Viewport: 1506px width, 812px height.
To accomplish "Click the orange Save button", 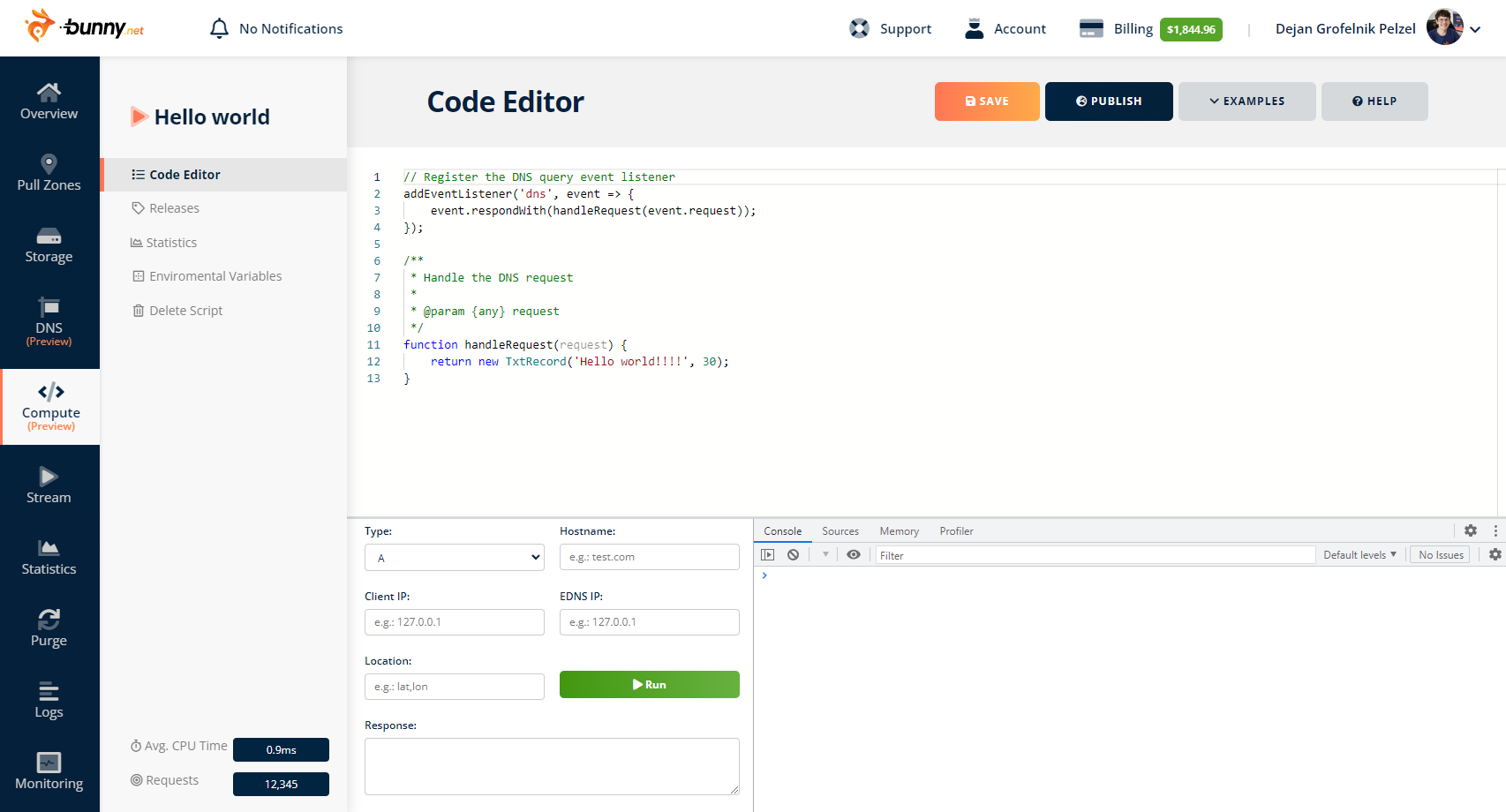I will pyautogui.click(x=987, y=101).
